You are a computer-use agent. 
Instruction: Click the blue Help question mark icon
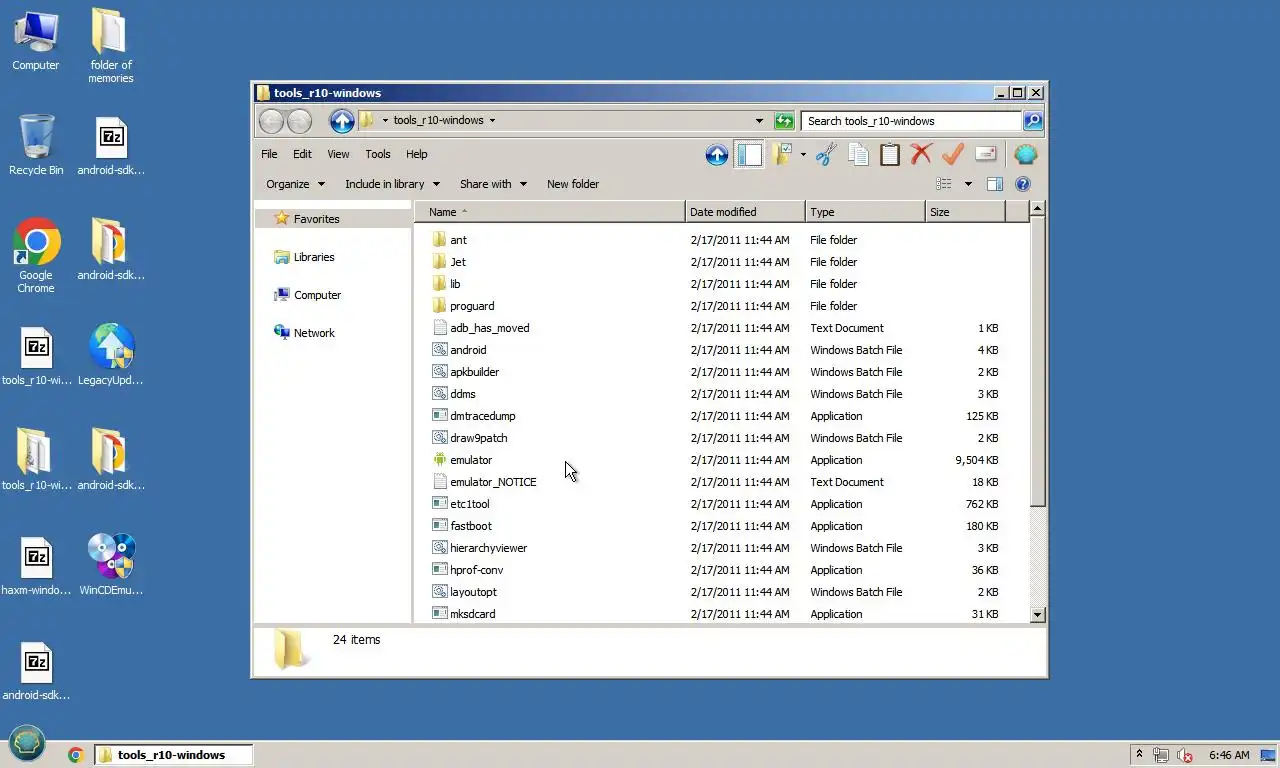pyautogui.click(x=1023, y=184)
